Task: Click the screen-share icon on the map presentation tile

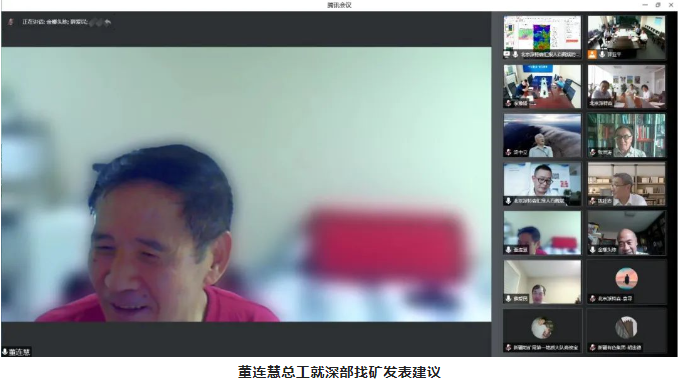Action: (x=507, y=55)
